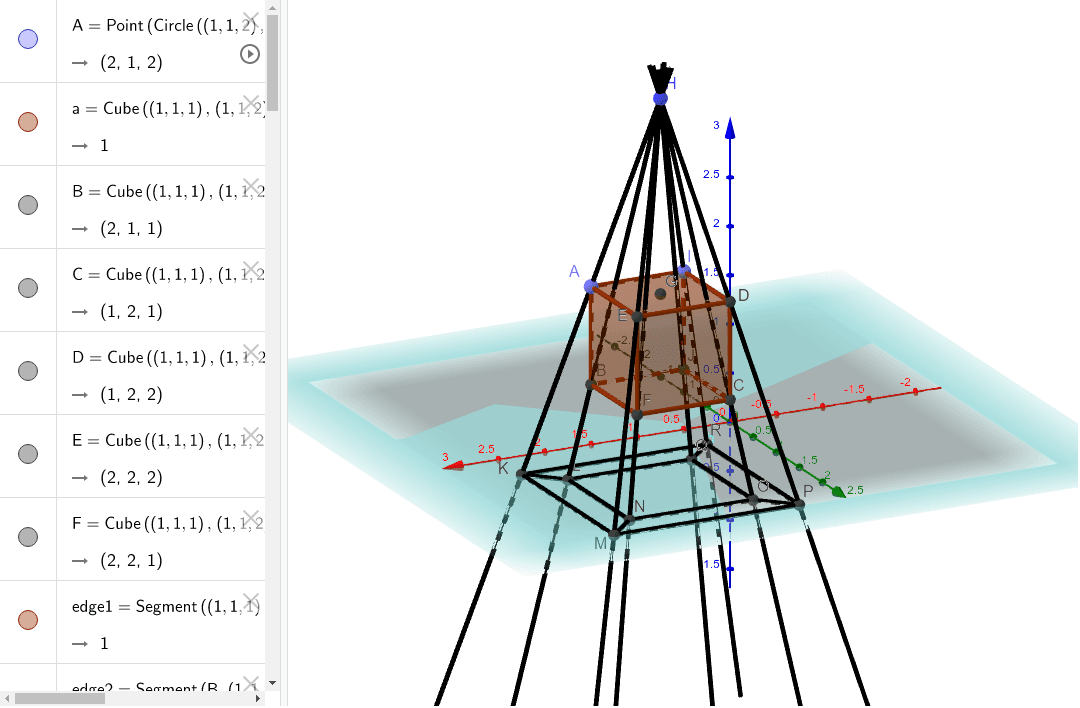Viewport: 1080px width, 708px height.
Task: Play animation for point A
Action: [249, 54]
